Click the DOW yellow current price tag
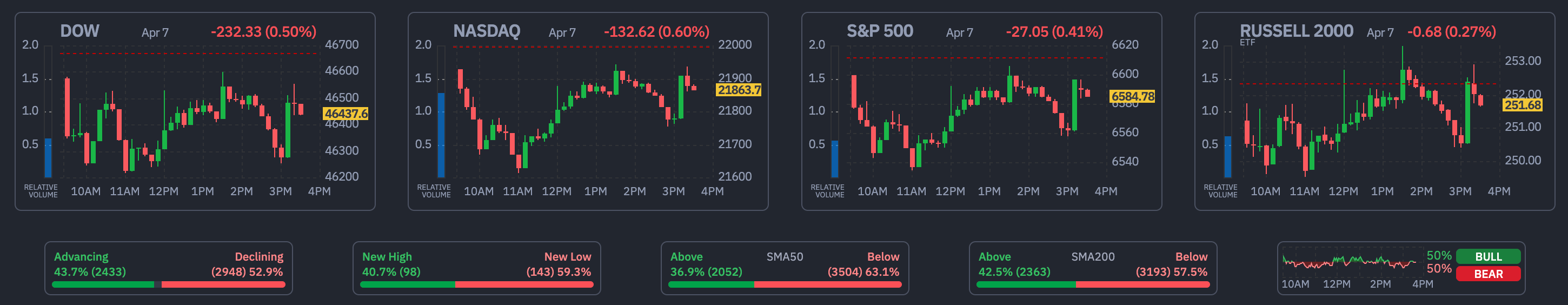This screenshot has height=305, width=1568. (346, 114)
